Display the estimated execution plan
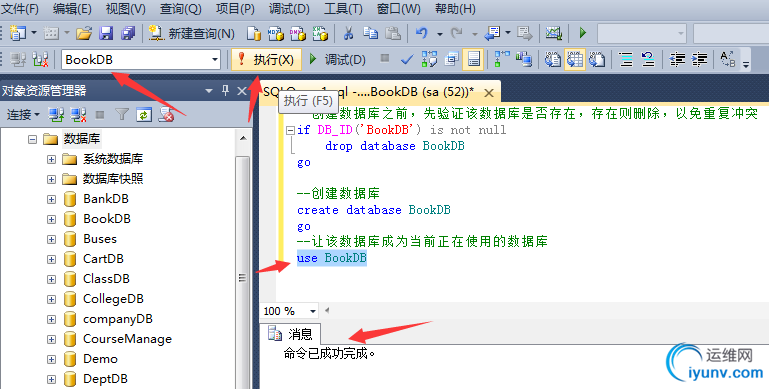Screen dimensions: 769x389 point(429,59)
